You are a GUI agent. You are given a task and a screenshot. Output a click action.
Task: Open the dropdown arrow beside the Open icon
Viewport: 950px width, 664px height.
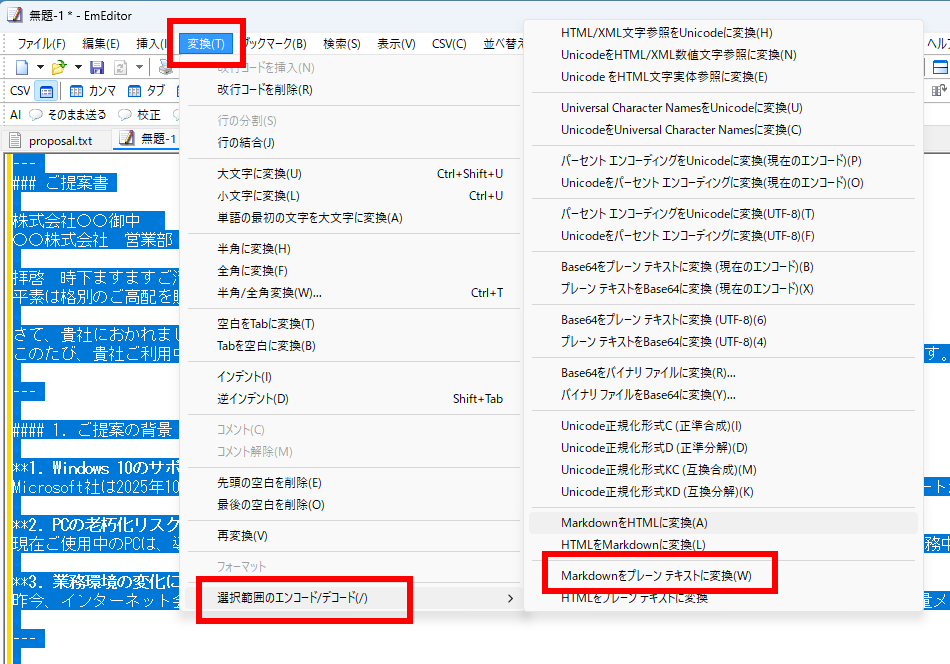coord(76,67)
